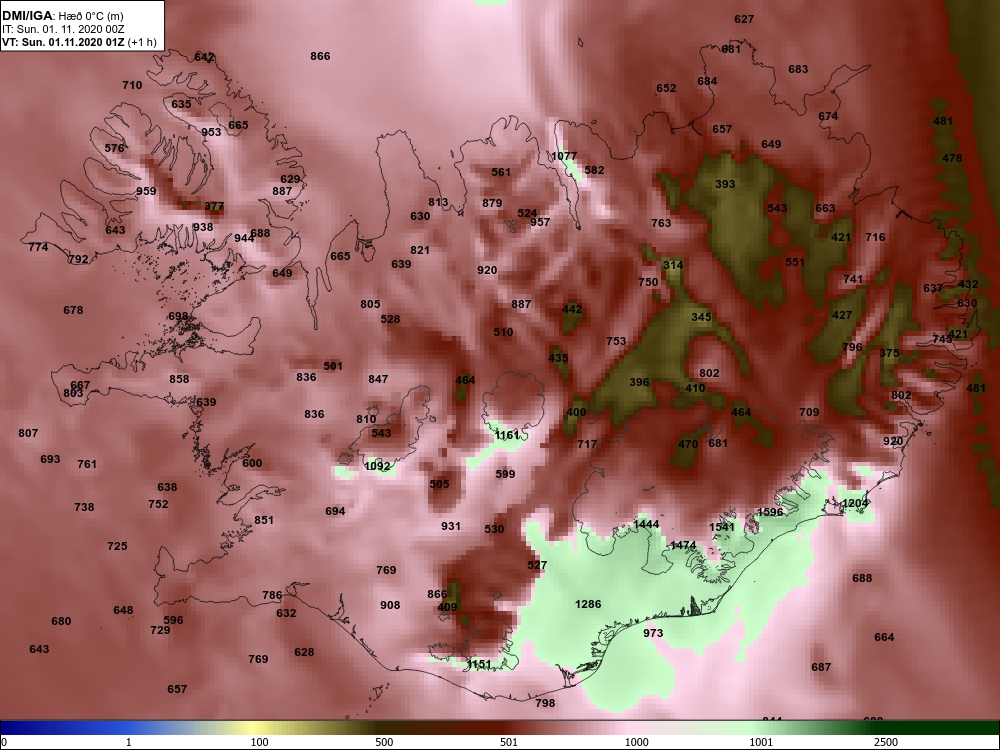Pick the value 627 at the top
Viewport: 1000px width, 750px height.
[744, 19]
